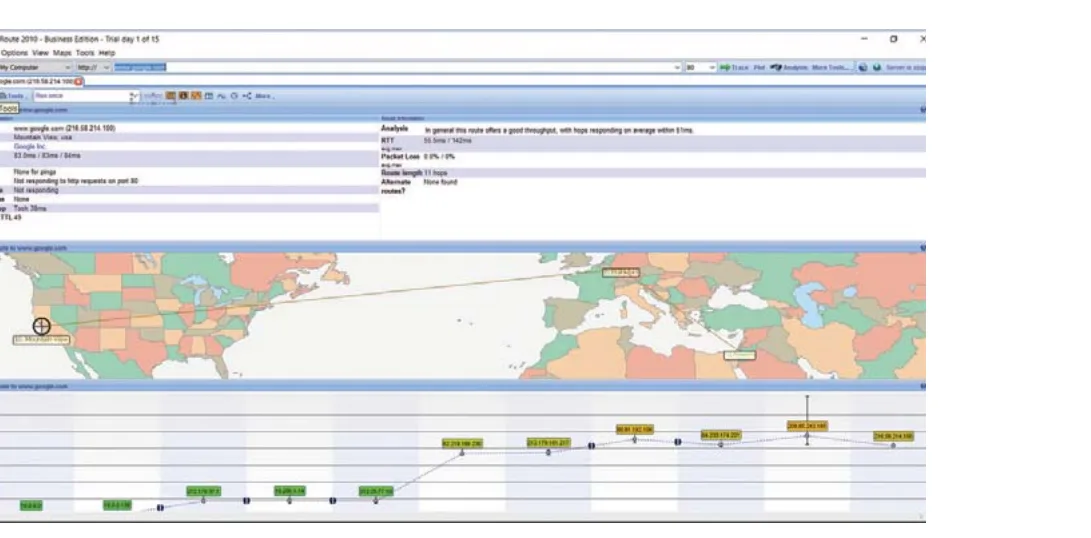Select the orange 209.85.x.x hop label in graph
This screenshot has width=1091, height=538.
click(x=807, y=425)
